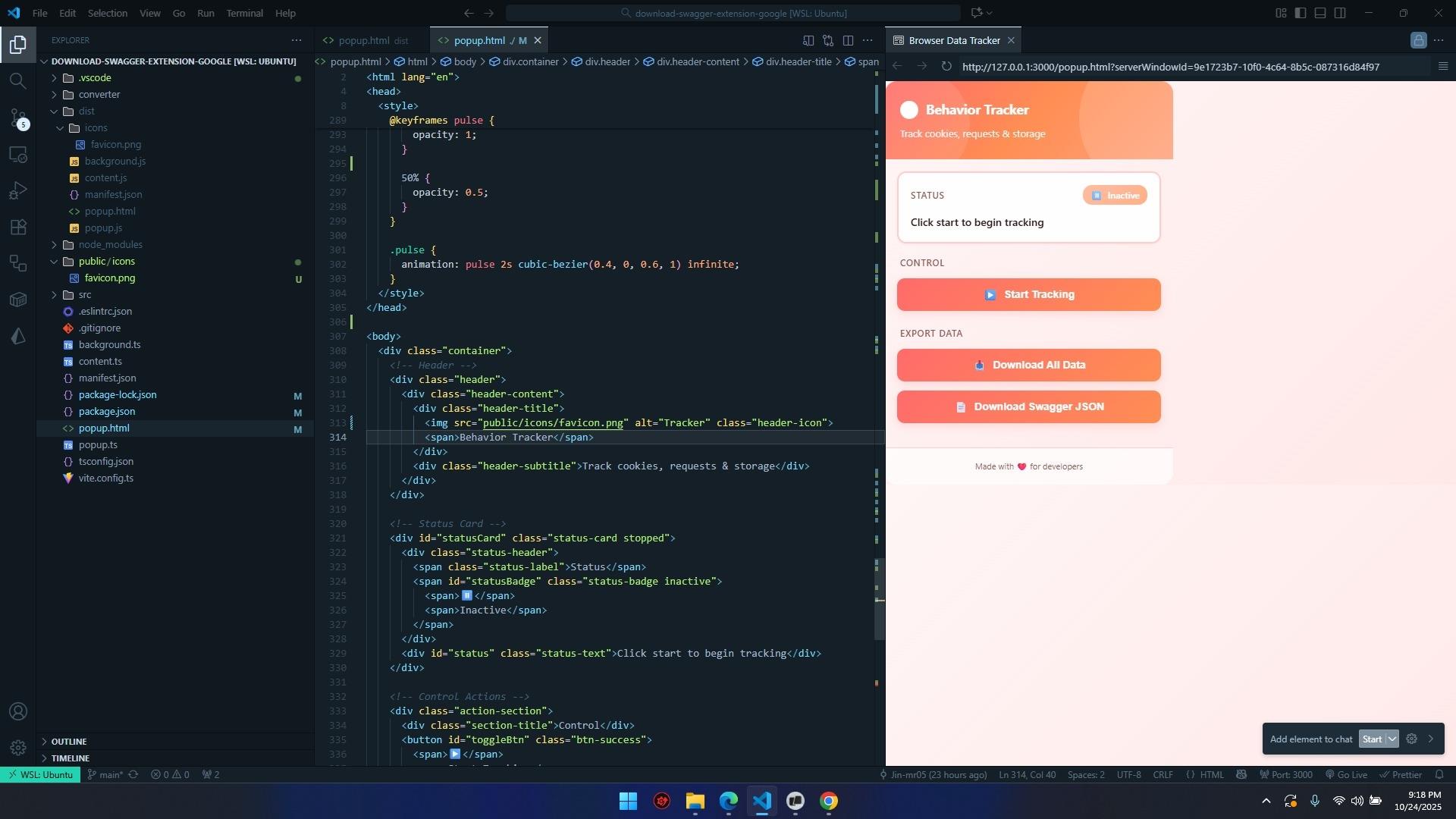Viewport: 1456px width, 819px height.
Task: Open the Terminal menu
Action: (244, 13)
